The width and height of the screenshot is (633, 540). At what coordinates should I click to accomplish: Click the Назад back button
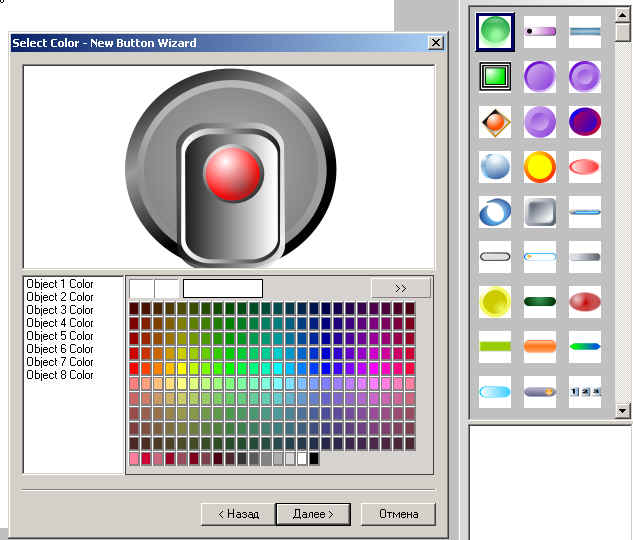click(238, 514)
